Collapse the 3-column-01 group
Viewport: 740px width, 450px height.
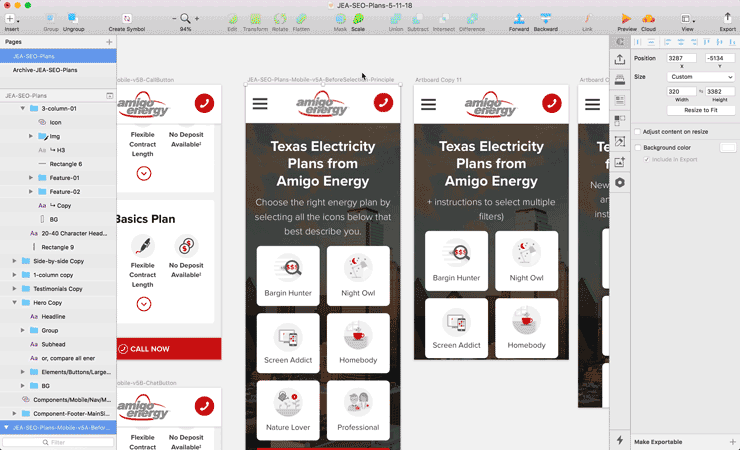[22, 108]
